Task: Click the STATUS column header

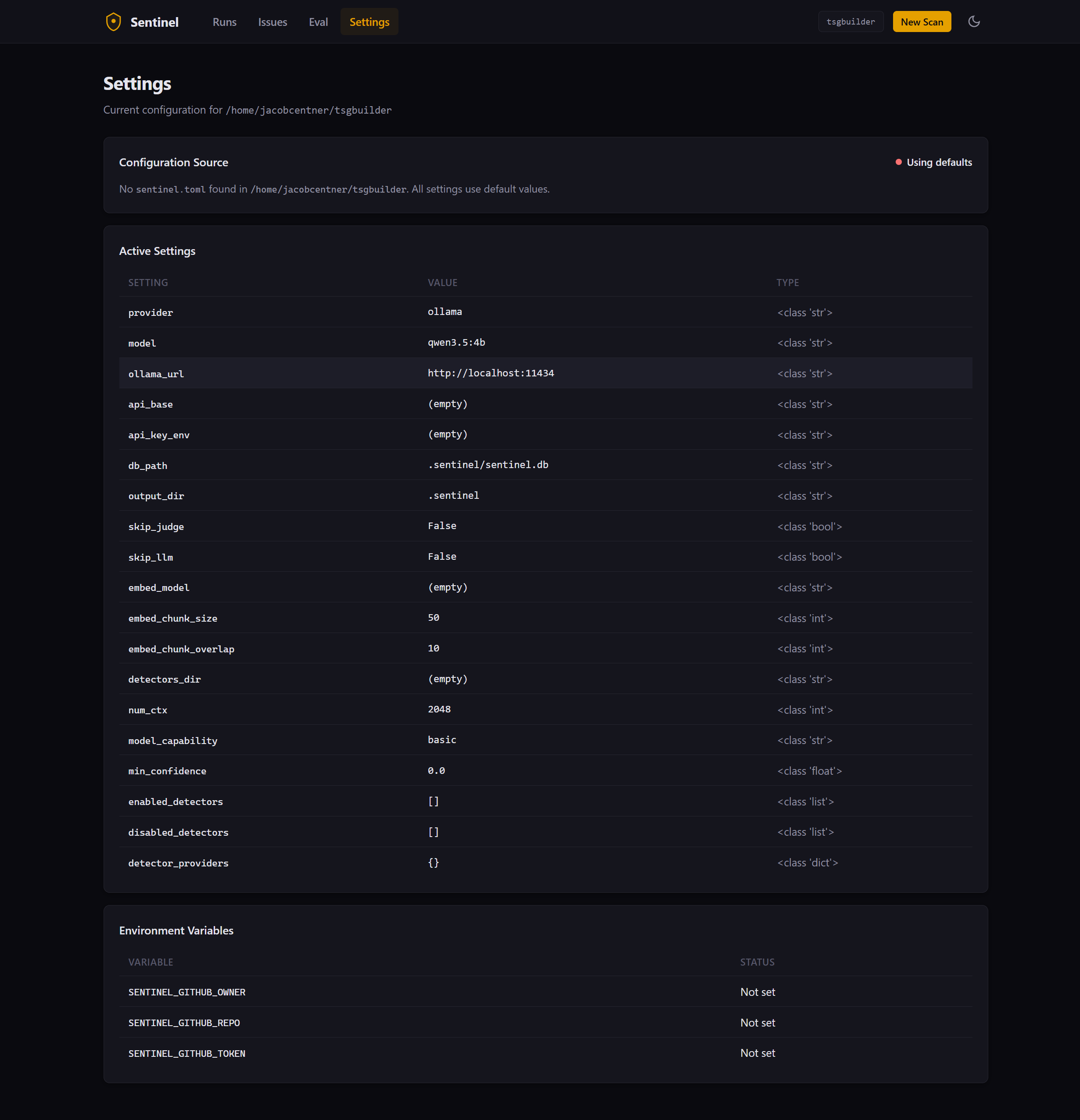Action: point(757,962)
